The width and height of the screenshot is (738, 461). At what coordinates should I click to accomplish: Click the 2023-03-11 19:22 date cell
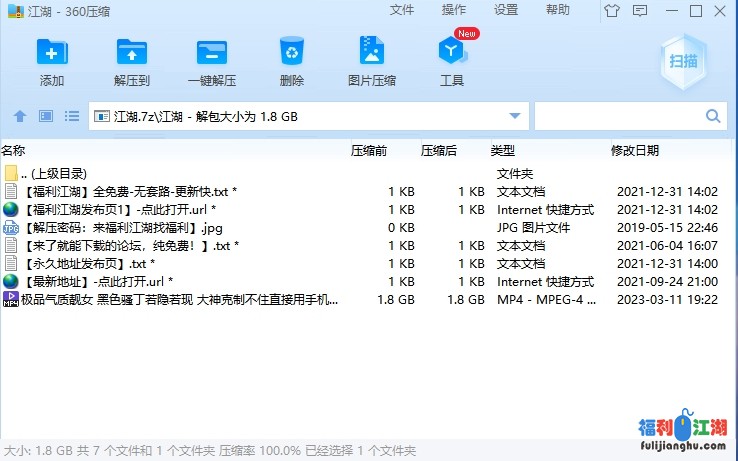point(667,299)
